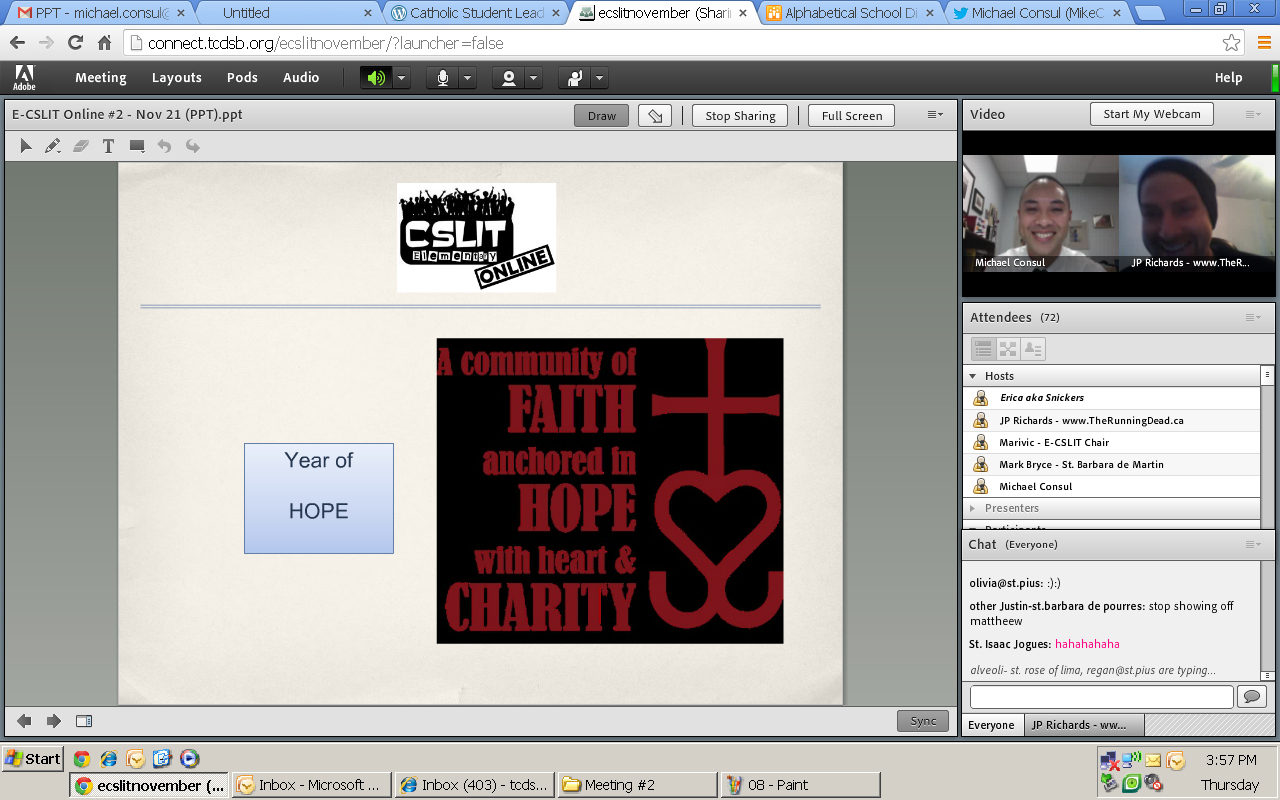
Task: Mute the green speaker audio button
Action: tap(376, 78)
